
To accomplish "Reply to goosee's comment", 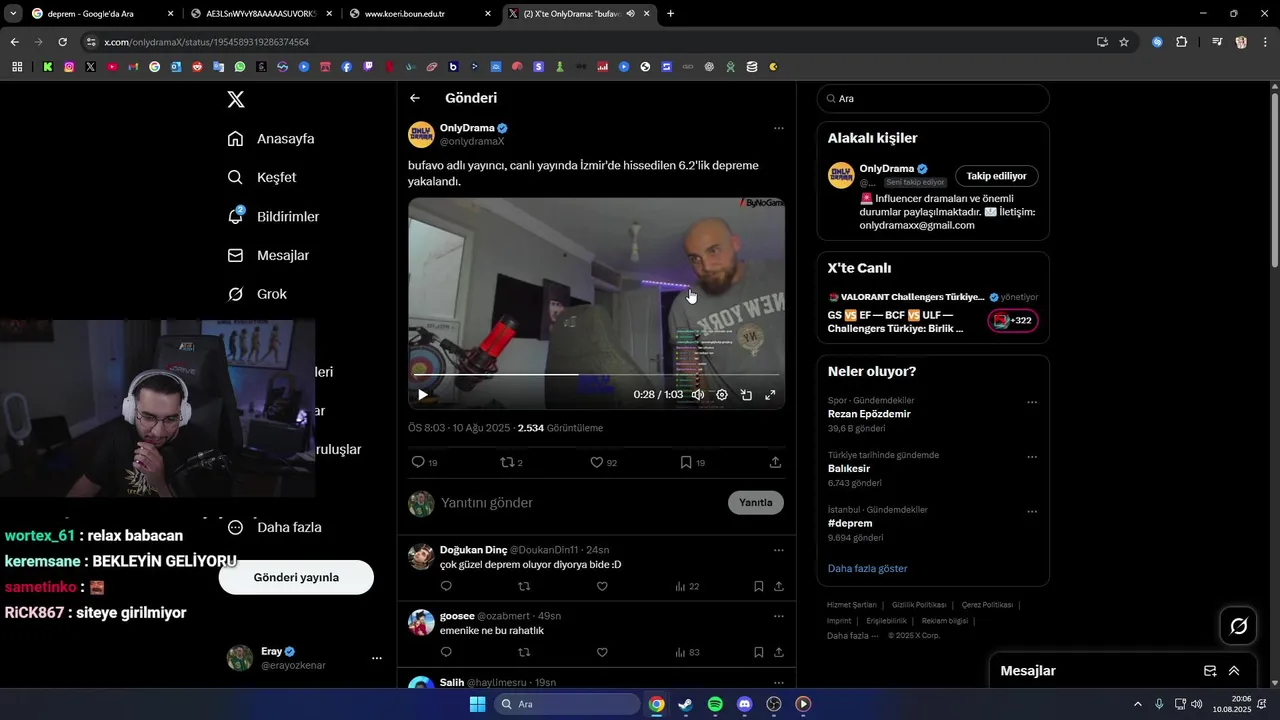I will [x=446, y=652].
